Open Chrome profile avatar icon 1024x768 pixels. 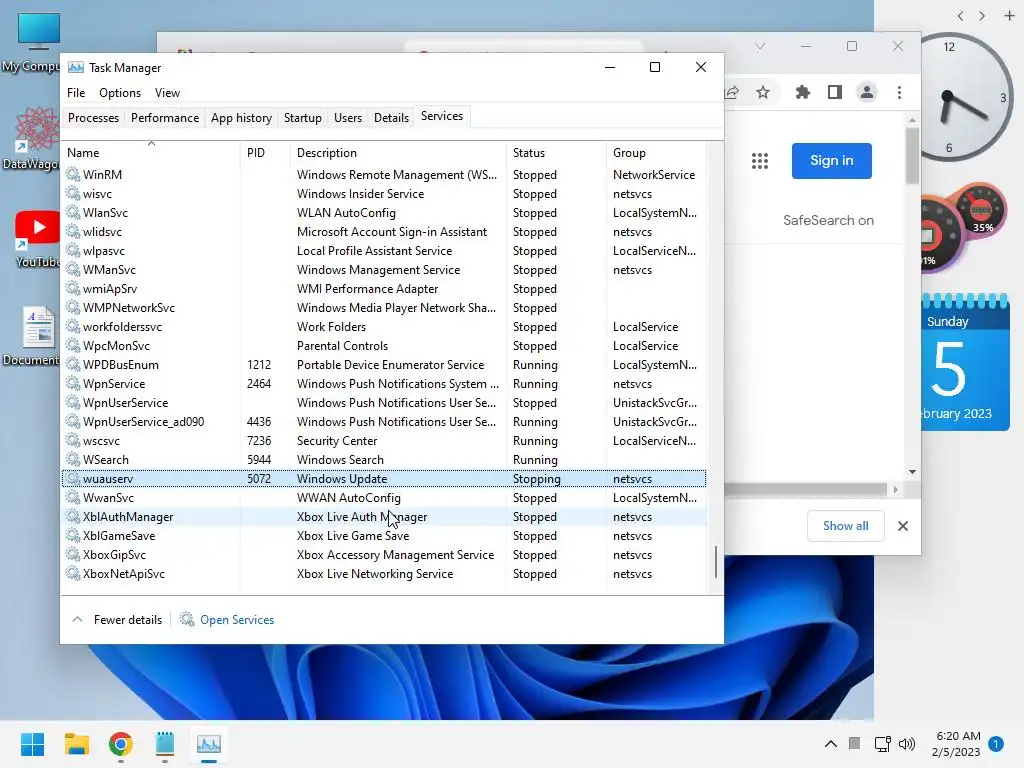[x=867, y=92]
